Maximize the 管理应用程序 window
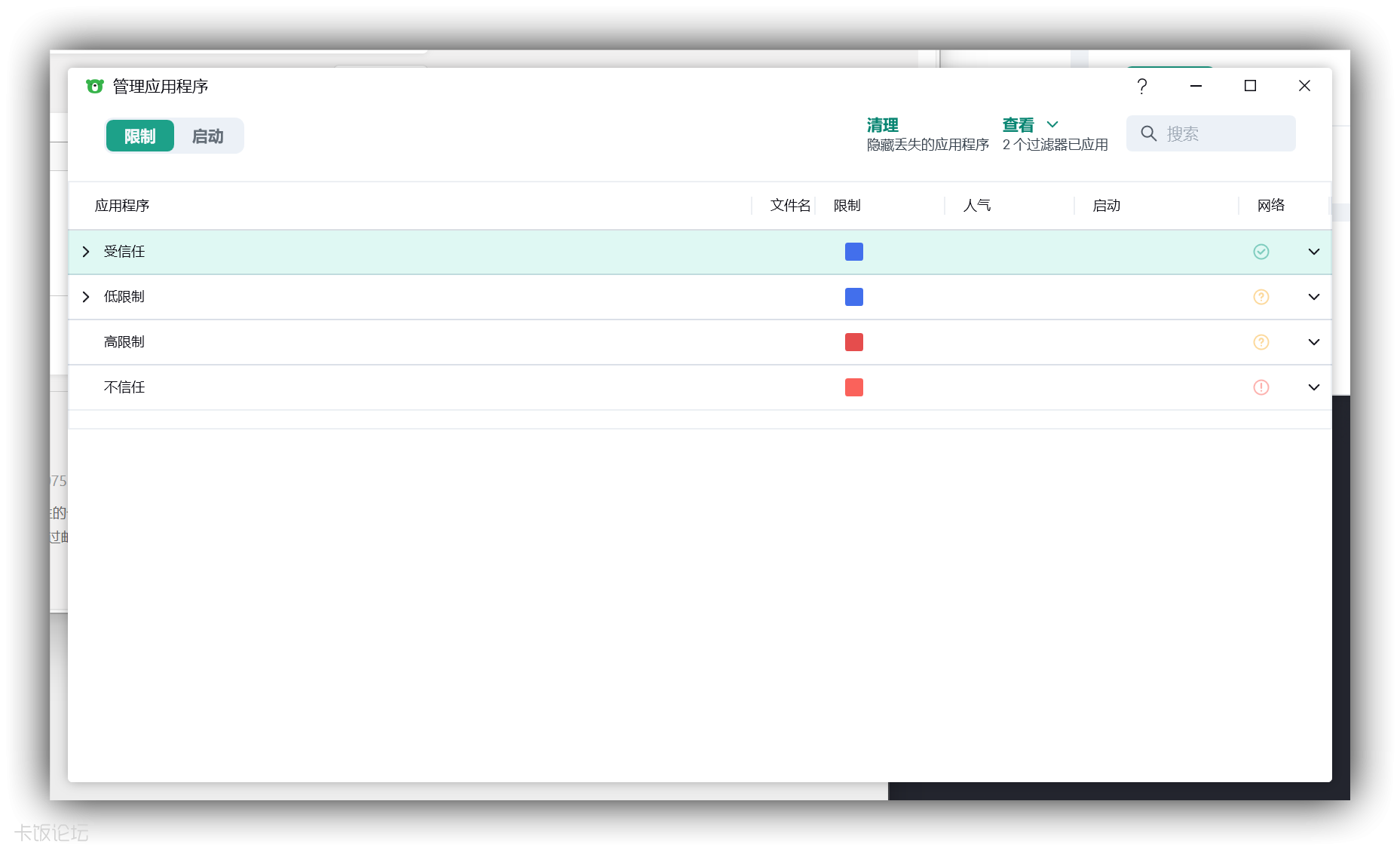1400x850 pixels. 1250,86
